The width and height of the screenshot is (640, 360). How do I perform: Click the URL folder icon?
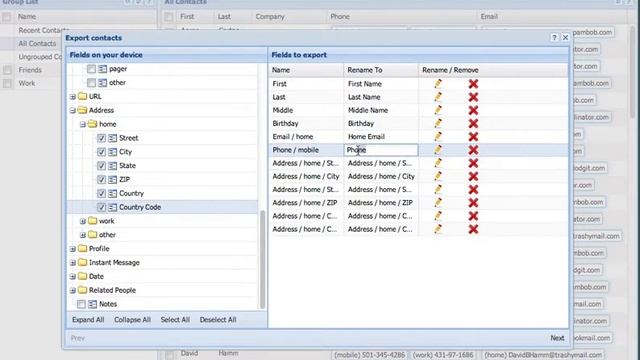coord(82,96)
